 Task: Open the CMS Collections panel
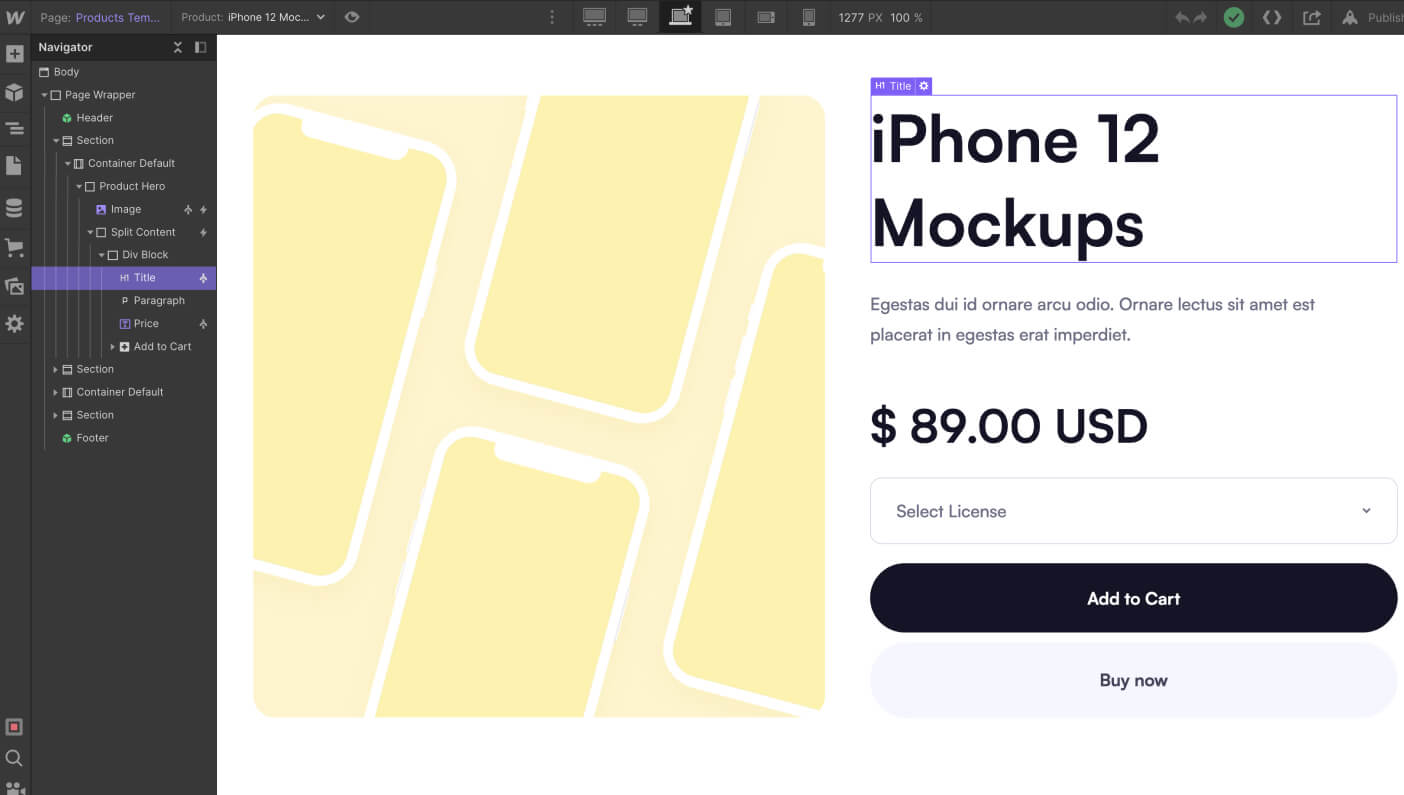pyautogui.click(x=15, y=207)
